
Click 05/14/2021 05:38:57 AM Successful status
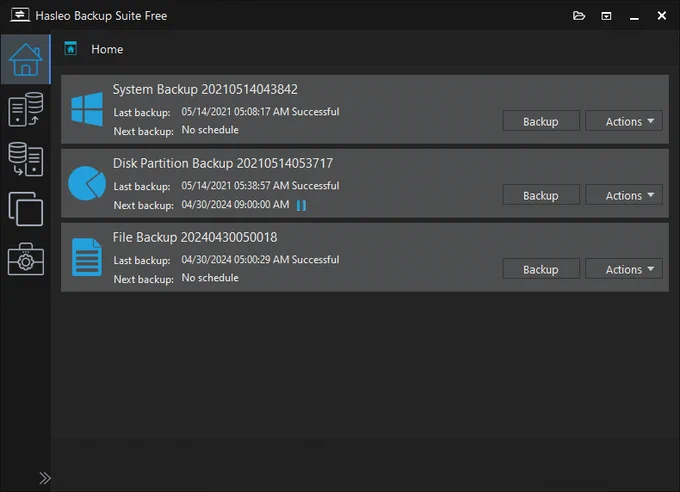pyautogui.click(x=260, y=186)
